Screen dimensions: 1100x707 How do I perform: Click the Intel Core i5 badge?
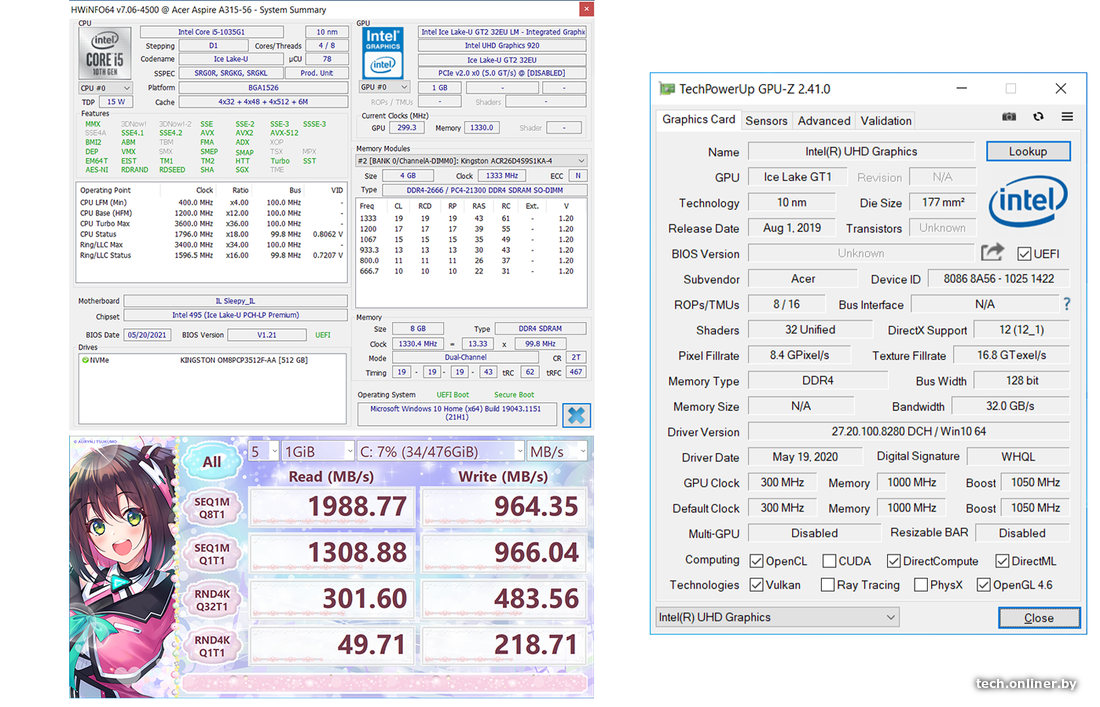tap(105, 55)
